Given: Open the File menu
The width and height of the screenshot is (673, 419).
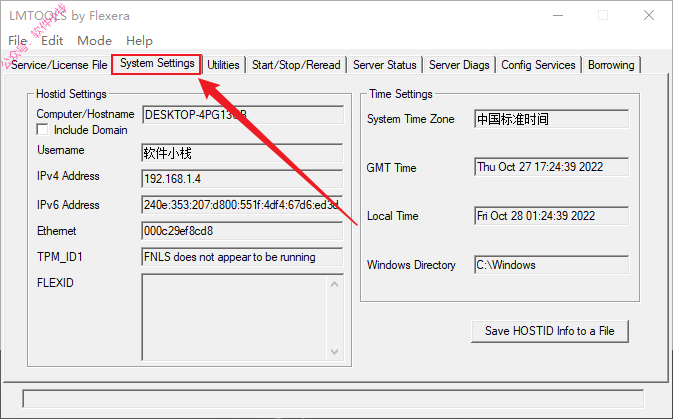Looking at the screenshot, I should [x=18, y=41].
